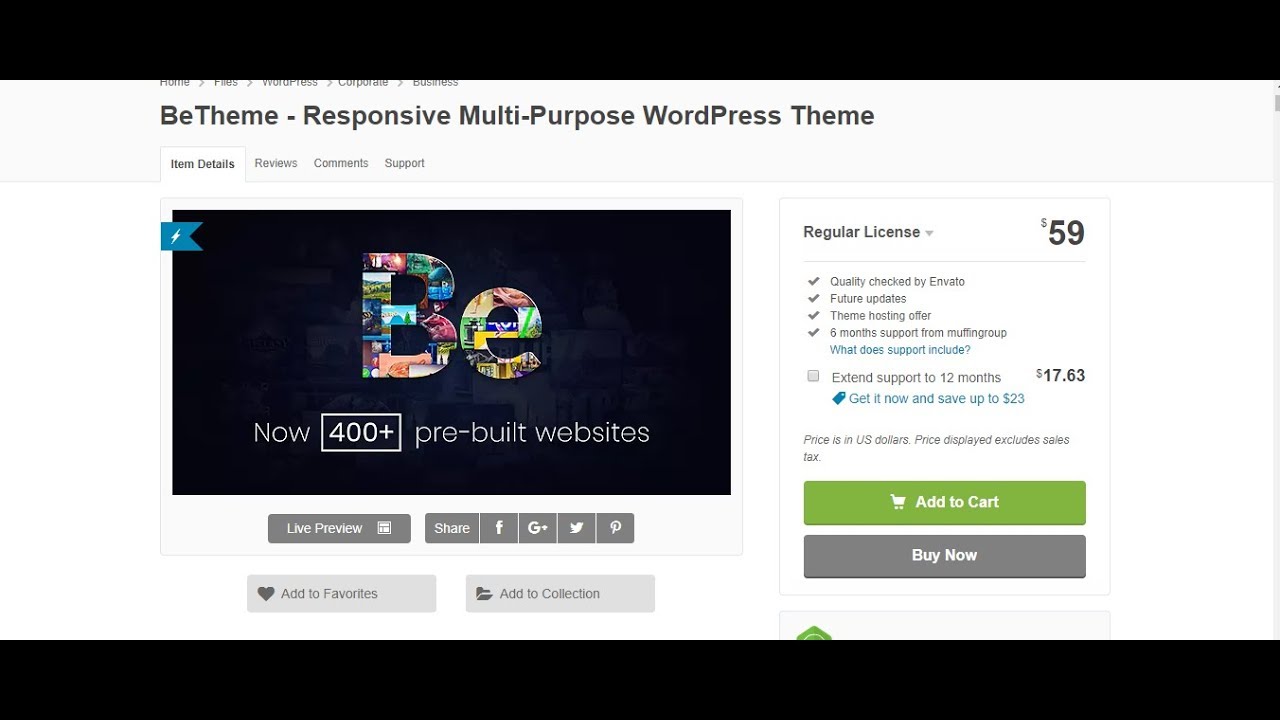Click the window icon on Live Preview
Screen dimensions: 1280x720
tap(384, 528)
